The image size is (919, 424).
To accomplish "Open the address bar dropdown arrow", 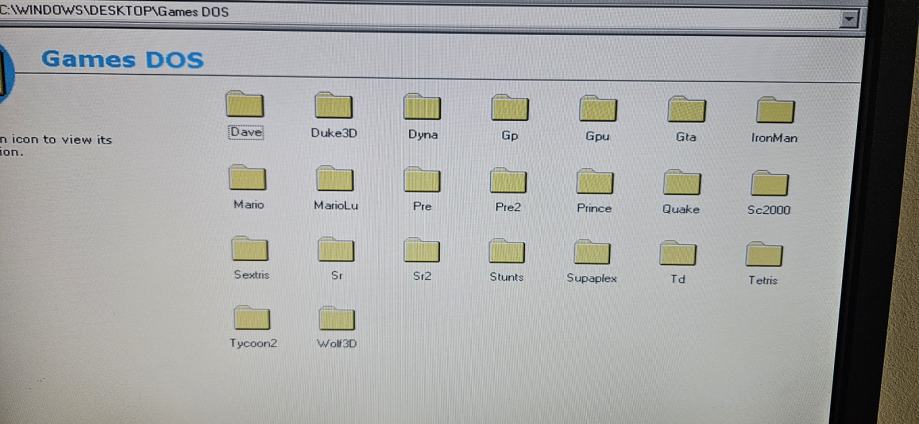I will [848, 19].
